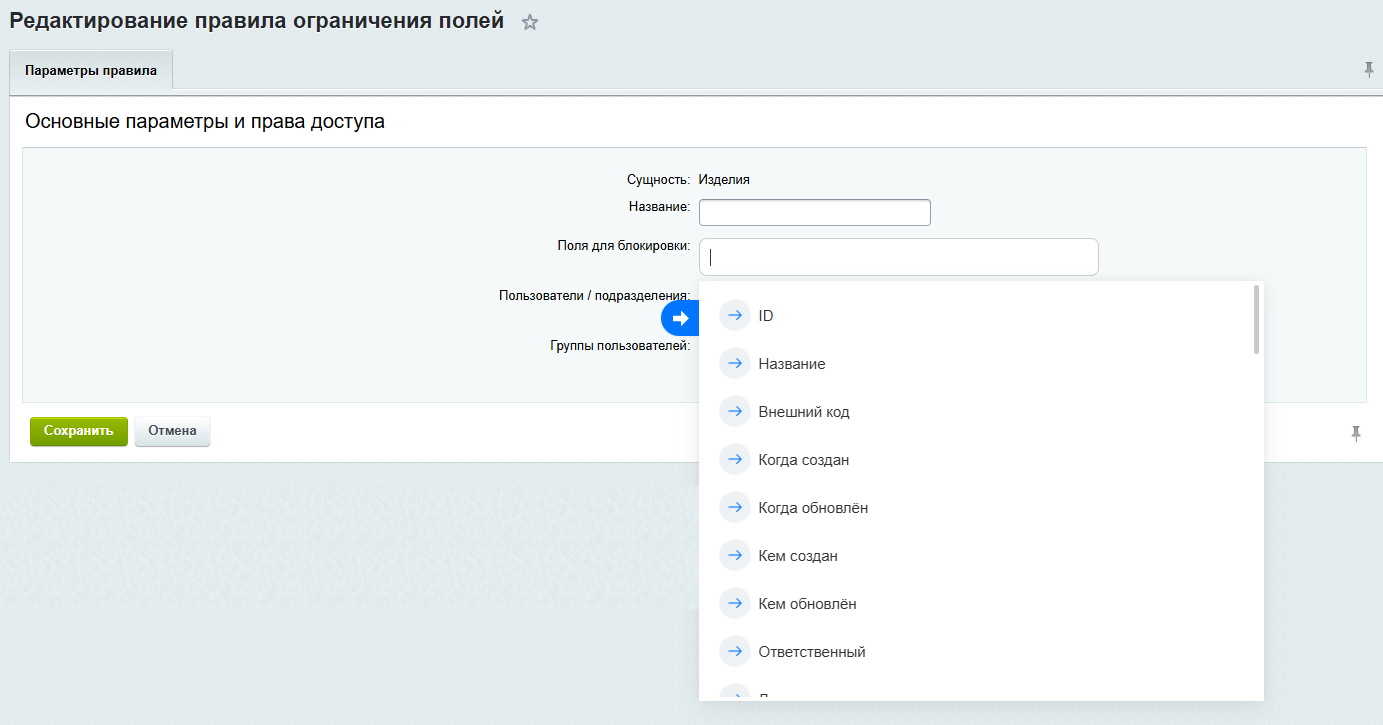
Task: Click the arrow icon next to Внешний код
Action: 735,411
